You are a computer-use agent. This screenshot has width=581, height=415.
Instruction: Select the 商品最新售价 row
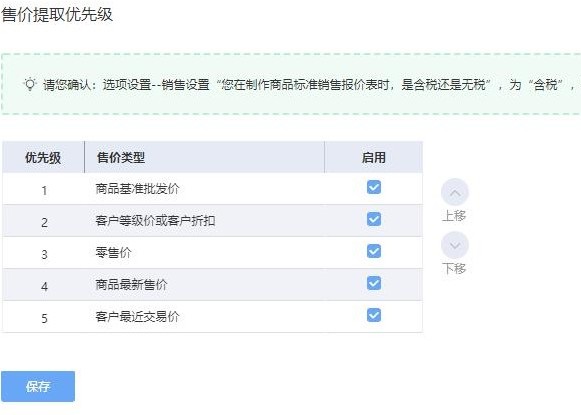coord(212,285)
